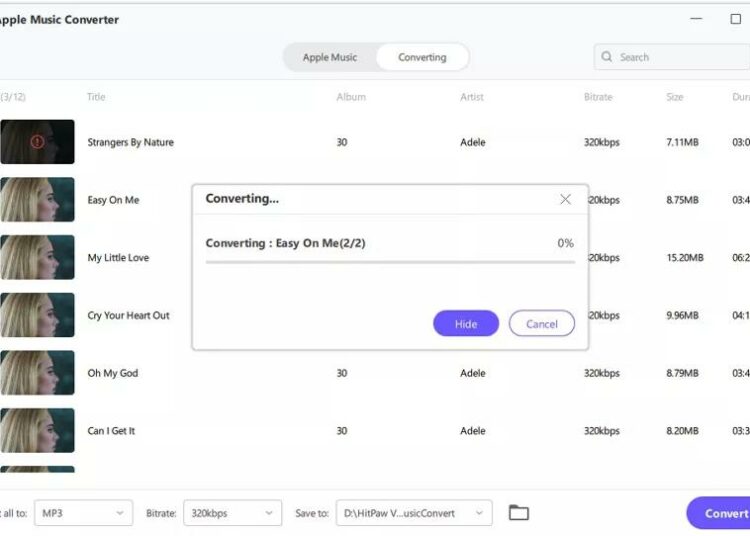Click the Title column header
The height and width of the screenshot is (536, 750).
click(x=96, y=97)
